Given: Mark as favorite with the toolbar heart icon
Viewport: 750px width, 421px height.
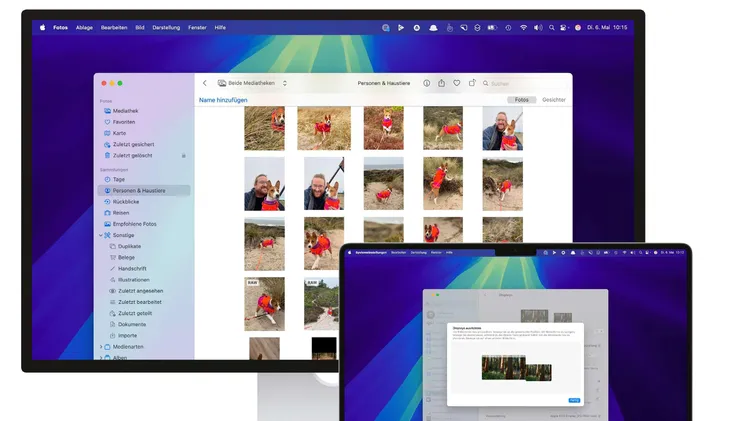Looking at the screenshot, I should point(457,83).
